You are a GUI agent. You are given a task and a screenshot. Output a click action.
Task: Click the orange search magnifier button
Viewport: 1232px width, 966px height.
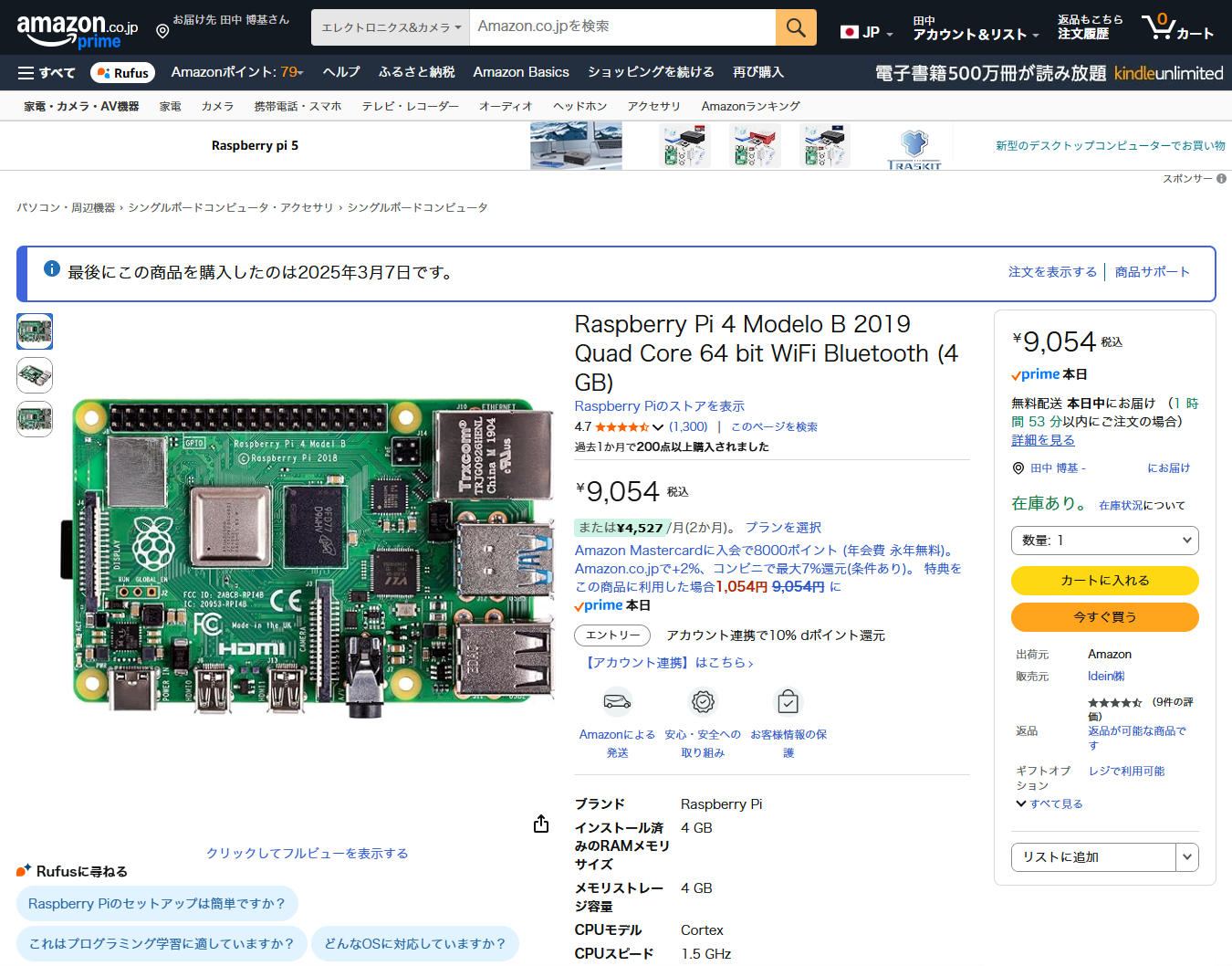click(x=795, y=27)
